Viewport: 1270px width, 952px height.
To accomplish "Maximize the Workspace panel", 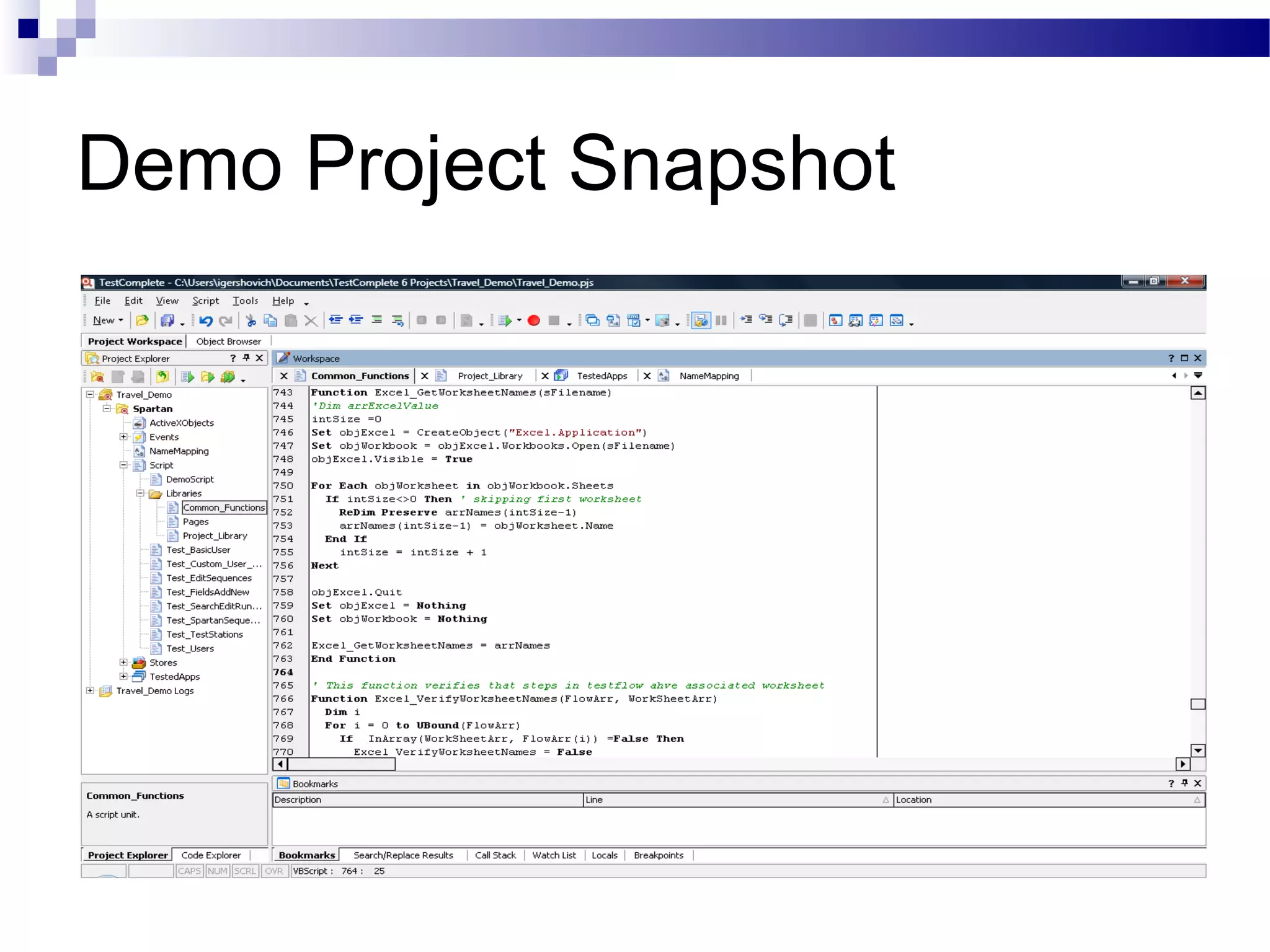I will (1184, 358).
